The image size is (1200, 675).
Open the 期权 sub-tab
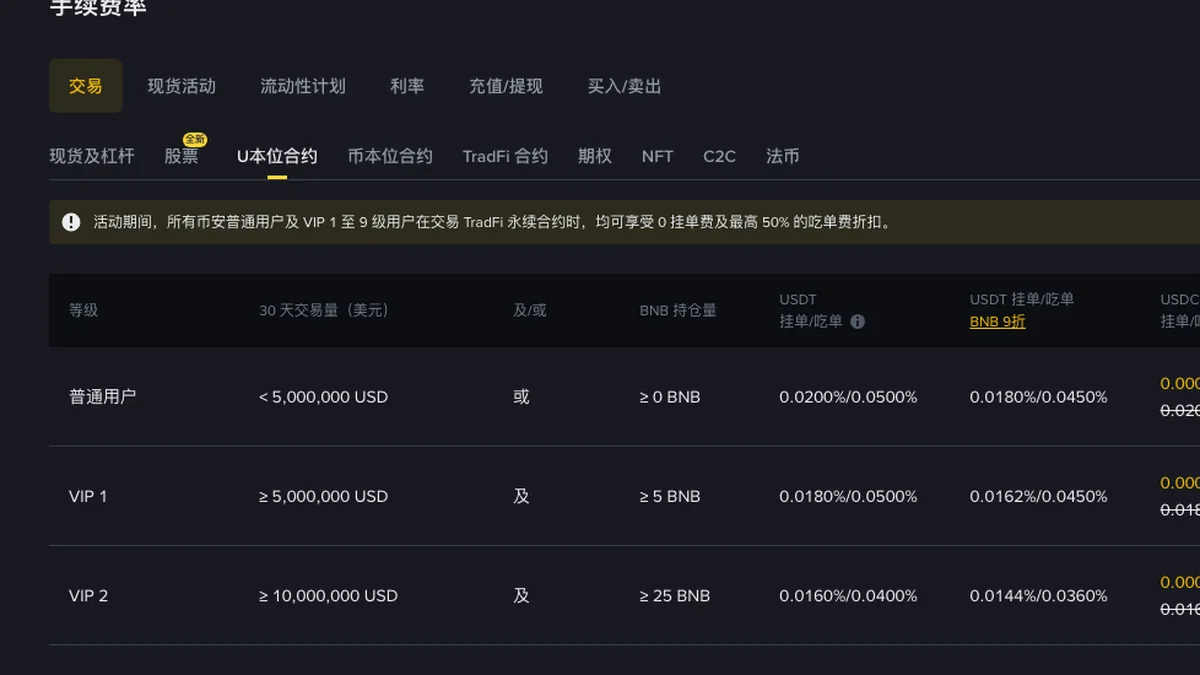pyautogui.click(x=595, y=156)
